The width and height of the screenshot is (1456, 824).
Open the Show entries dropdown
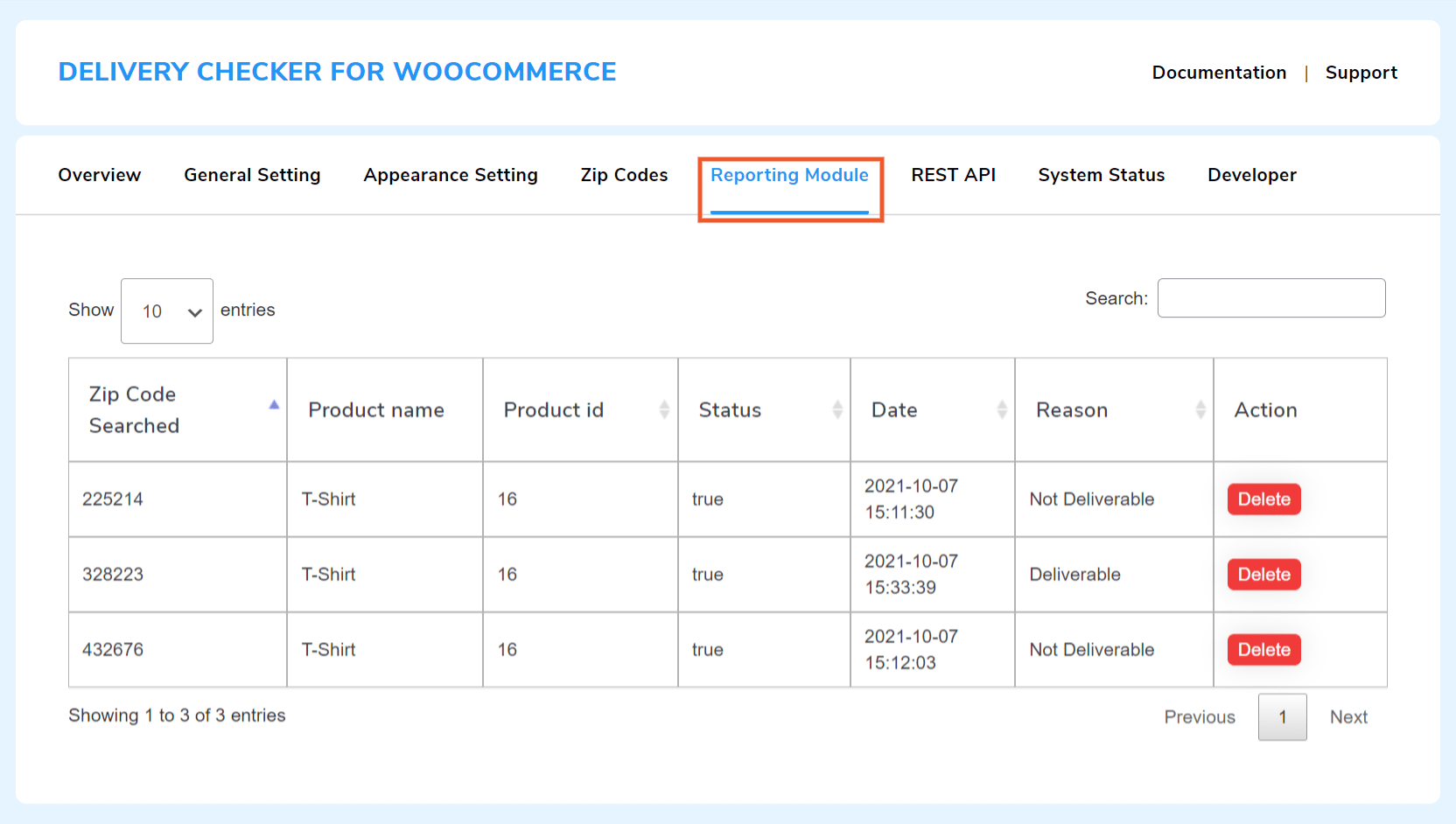166,311
